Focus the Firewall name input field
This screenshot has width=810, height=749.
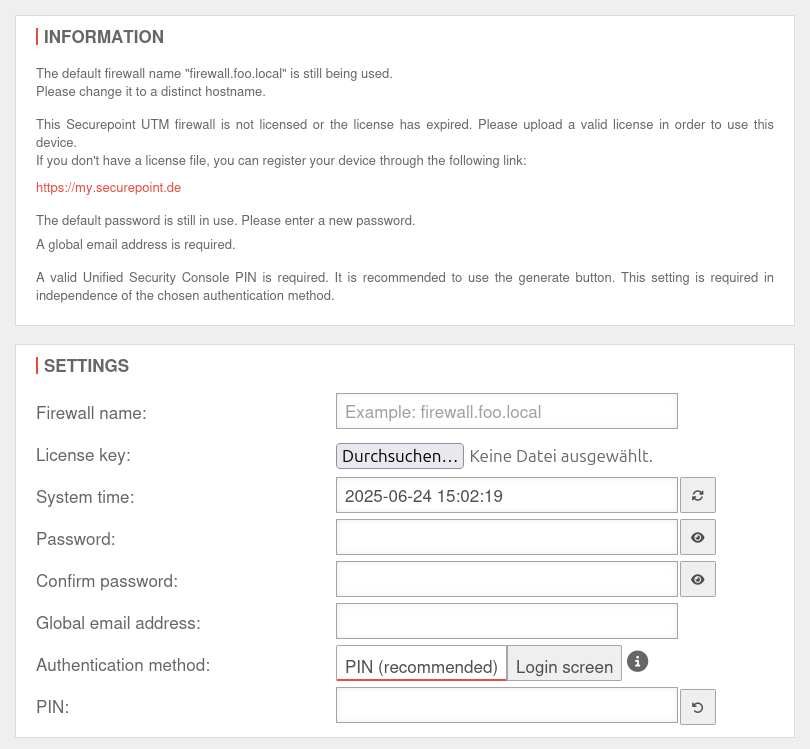(506, 411)
